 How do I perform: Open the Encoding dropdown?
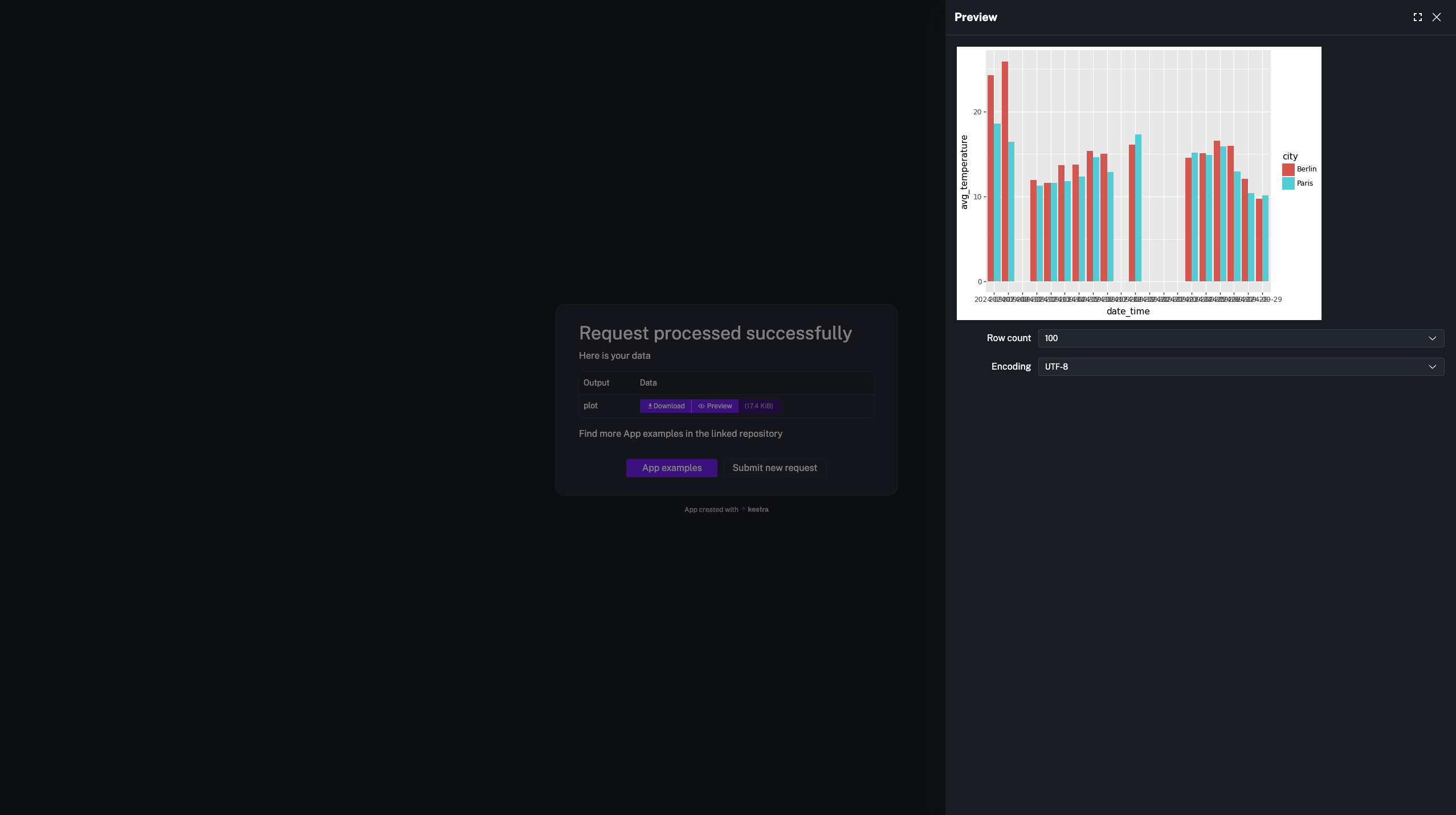[x=1240, y=366]
